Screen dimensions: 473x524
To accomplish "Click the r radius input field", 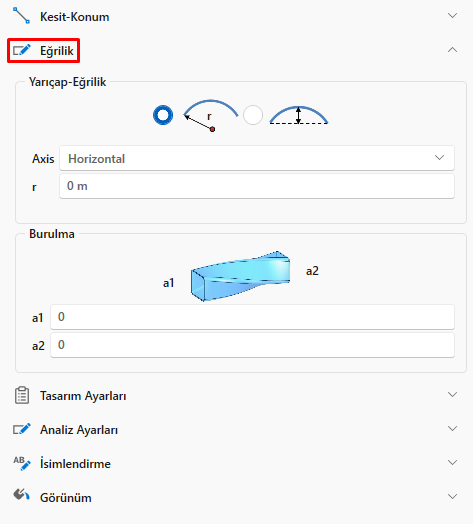I will [257, 186].
